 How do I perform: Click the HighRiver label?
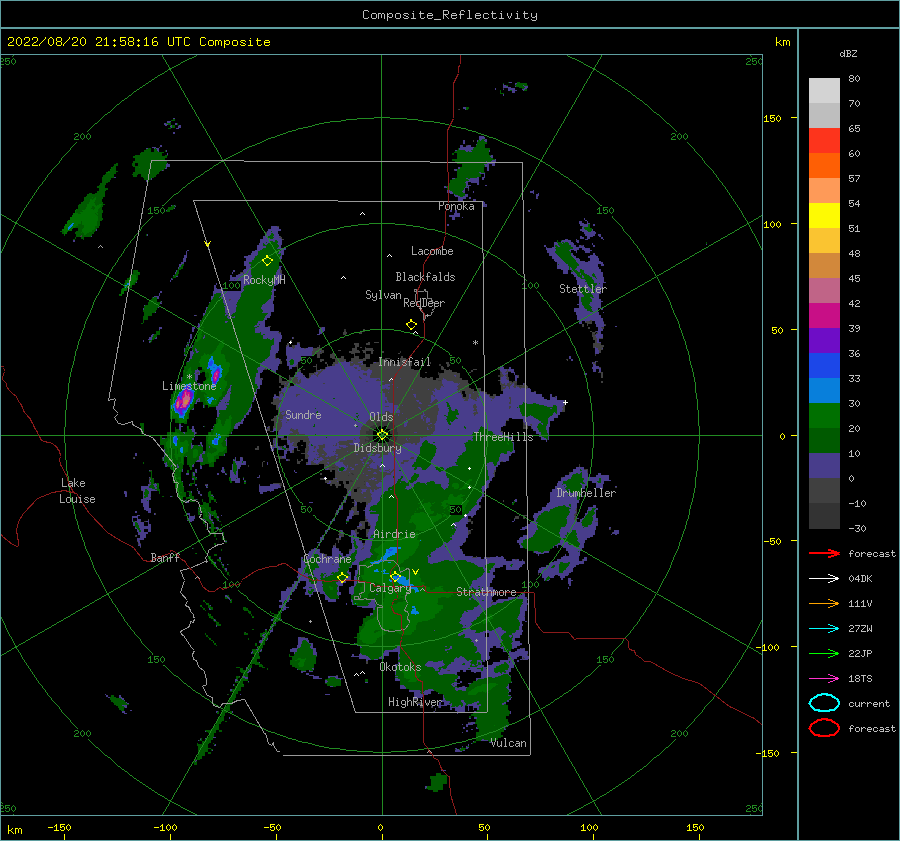coord(415,702)
